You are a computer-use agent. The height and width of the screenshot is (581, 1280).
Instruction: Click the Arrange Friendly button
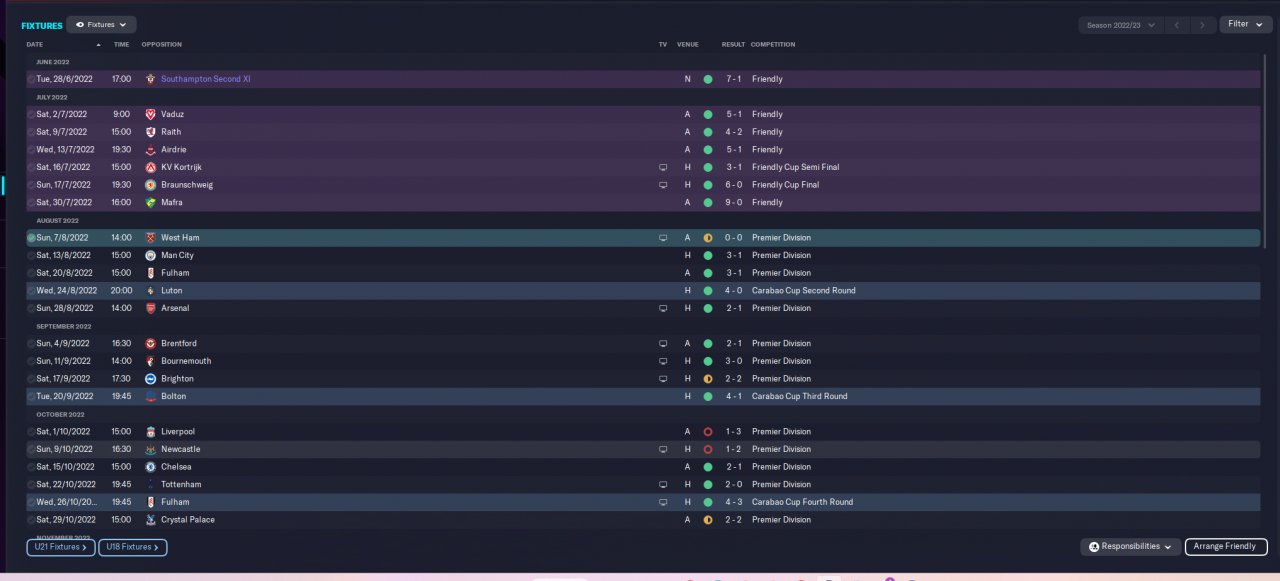1226,547
